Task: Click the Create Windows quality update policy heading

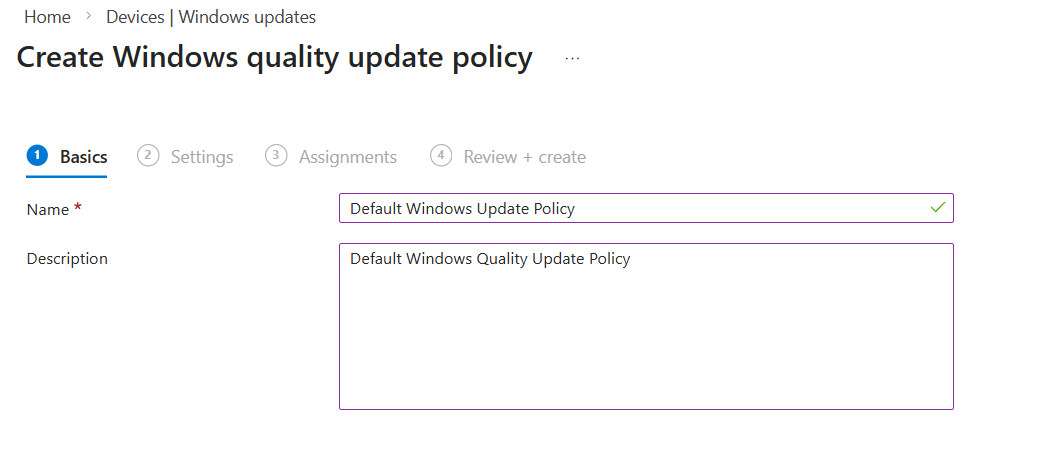Action: click(x=275, y=57)
